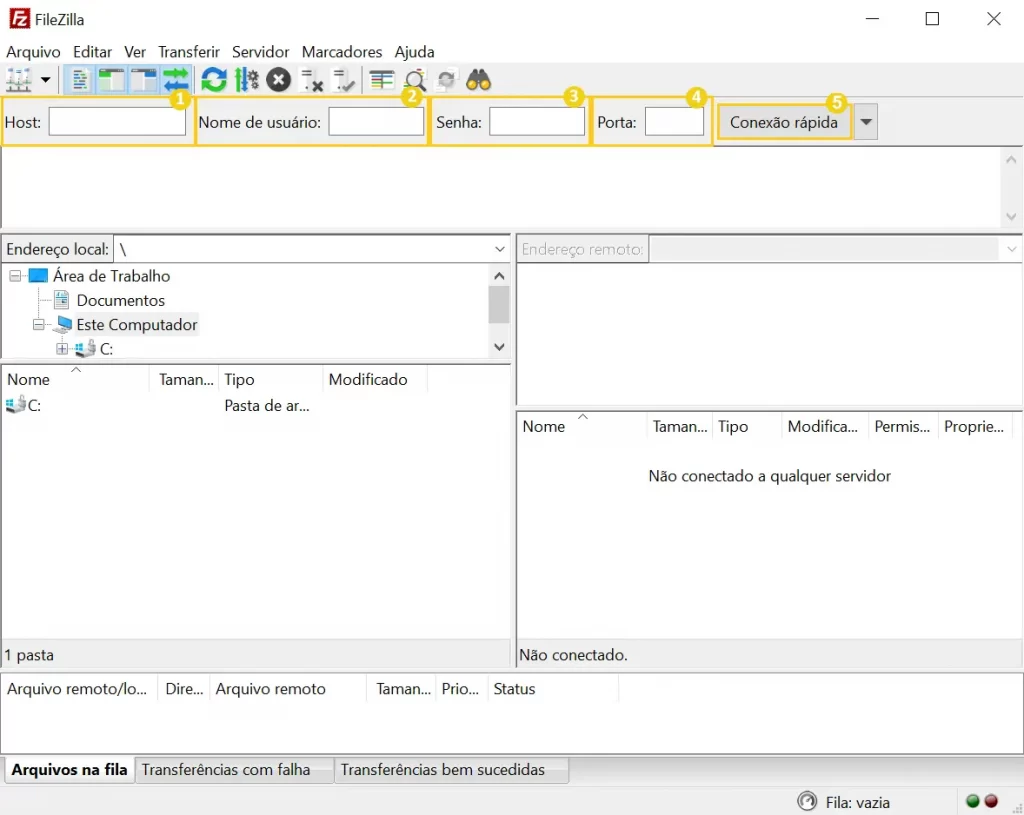Open the Editar menu
Screen dimensions: 1024x815
coord(92,52)
